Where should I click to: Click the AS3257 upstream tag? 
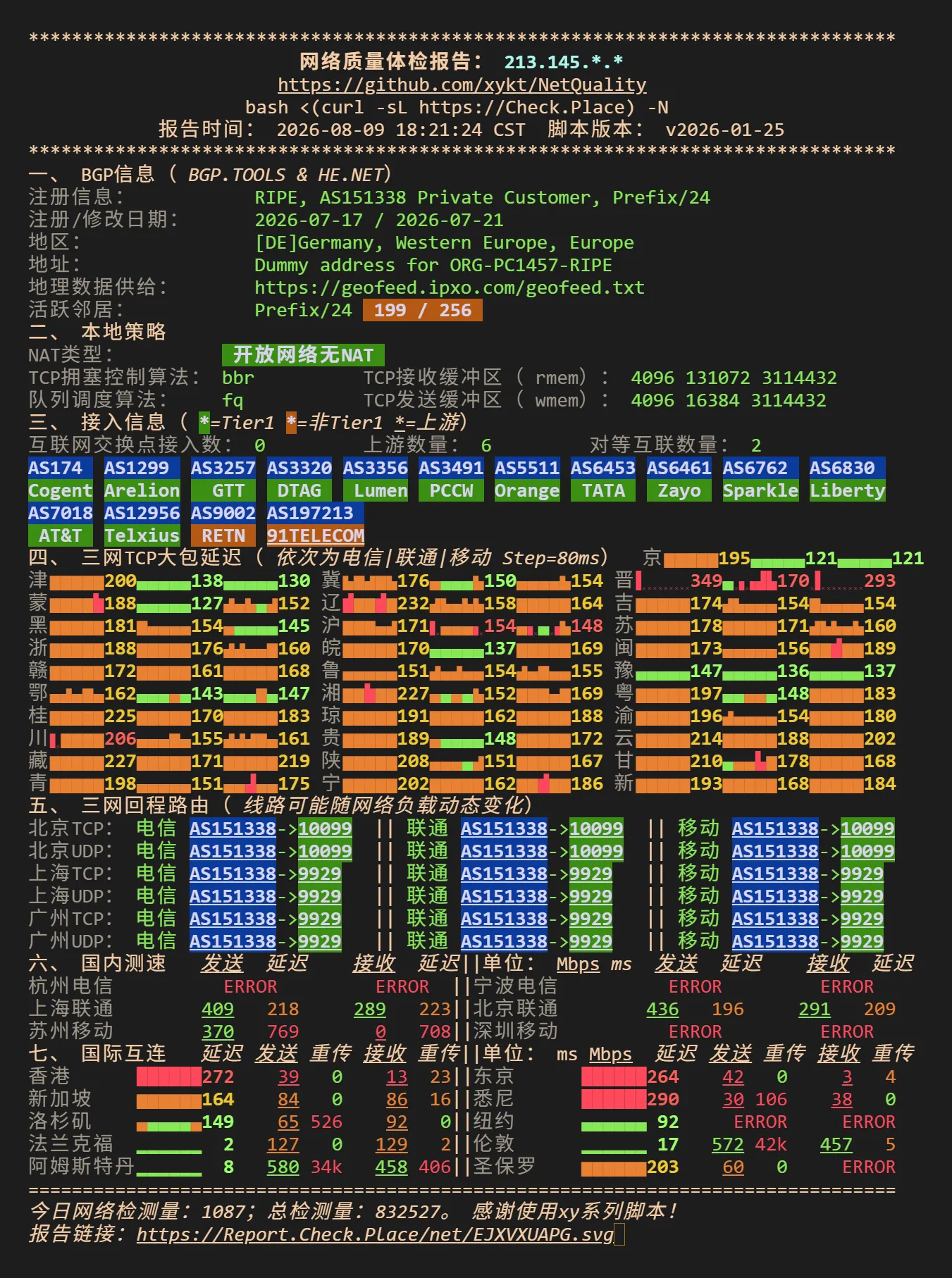(x=223, y=468)
